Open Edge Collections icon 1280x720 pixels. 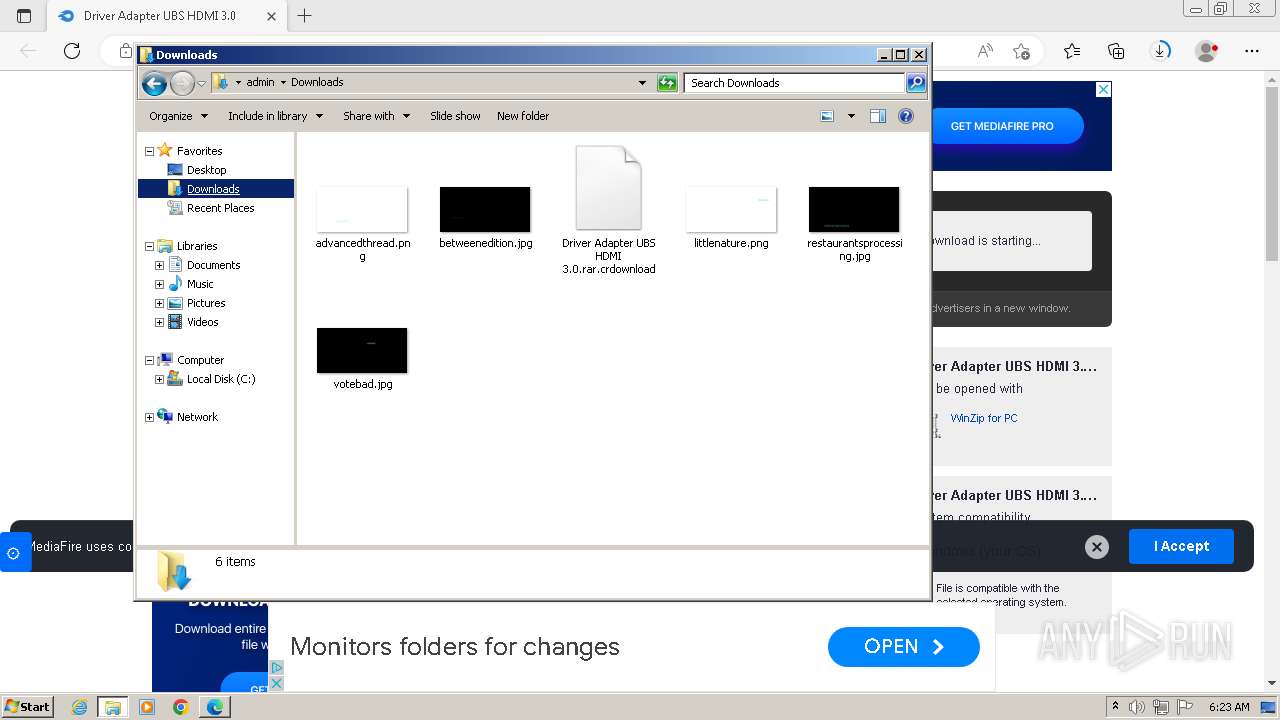(1116, 50)
